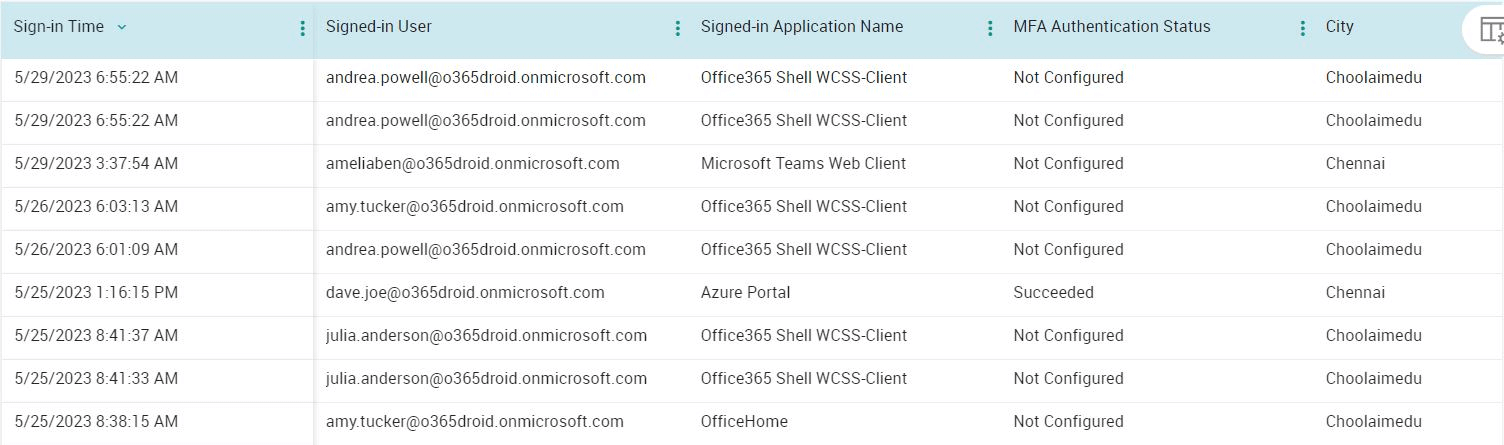Click the Succeeded MFA status cell
1504x445 pixels.
[x=1053, y=293]
